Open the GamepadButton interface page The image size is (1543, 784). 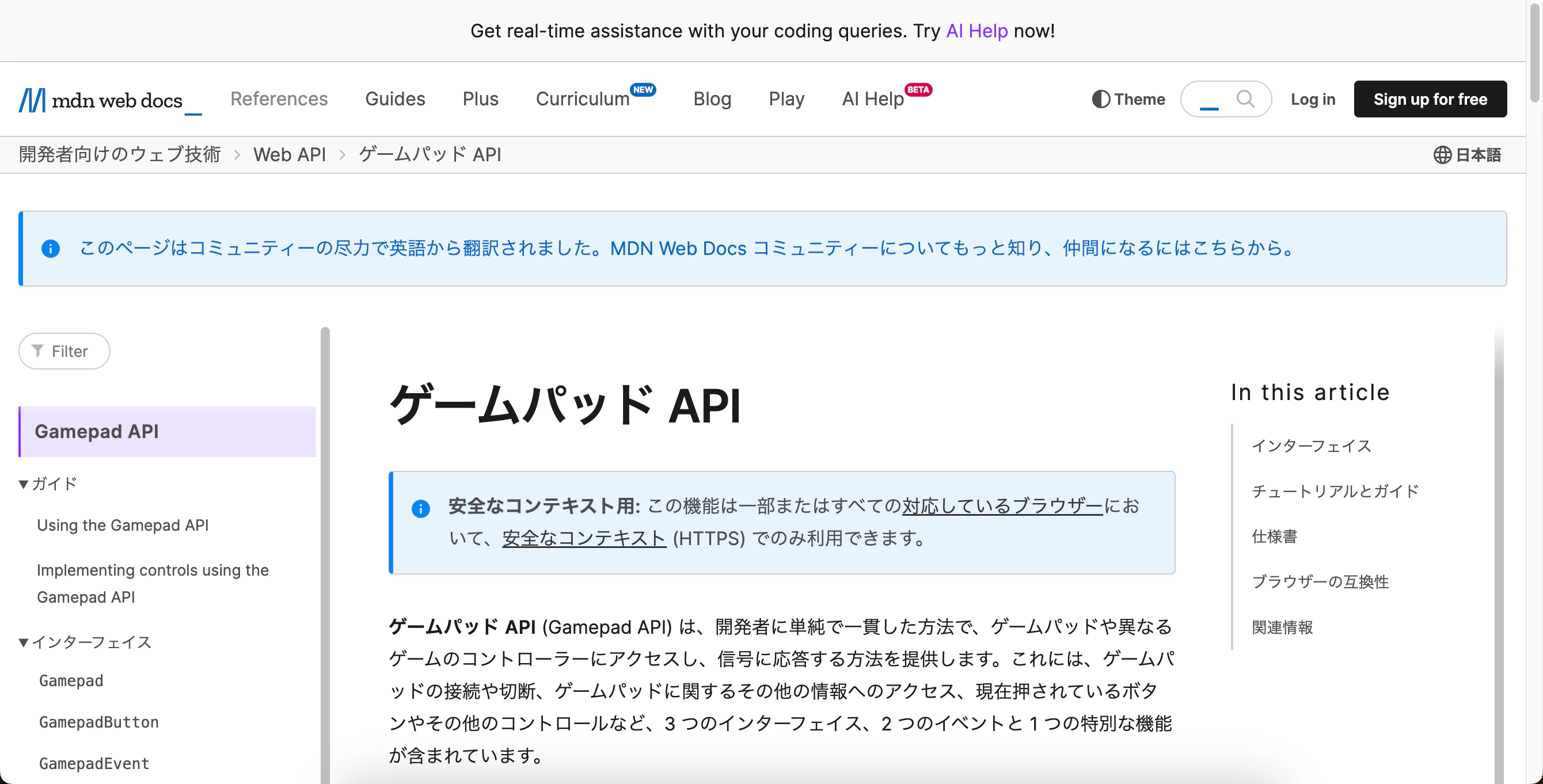pos(99,723)
